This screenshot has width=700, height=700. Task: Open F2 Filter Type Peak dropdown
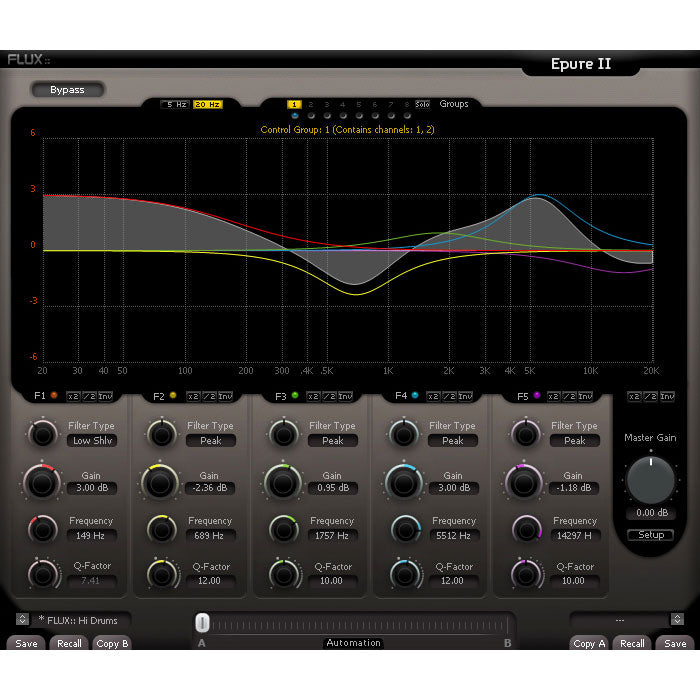coord(211,441)
